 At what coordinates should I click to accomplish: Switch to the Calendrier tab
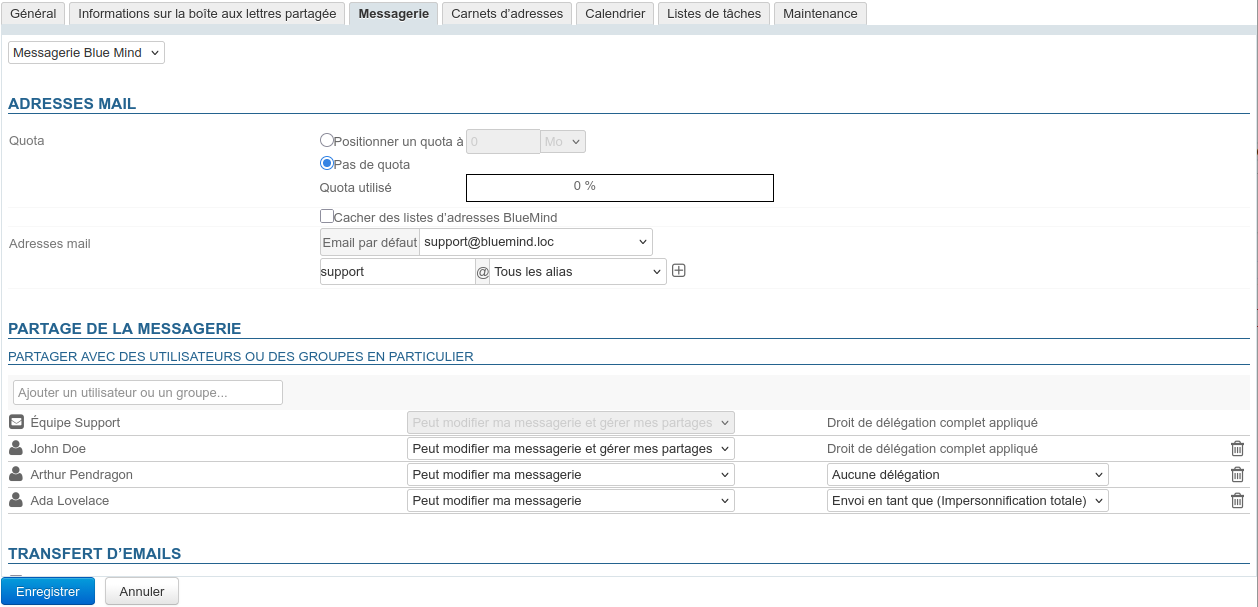(615, 14)
